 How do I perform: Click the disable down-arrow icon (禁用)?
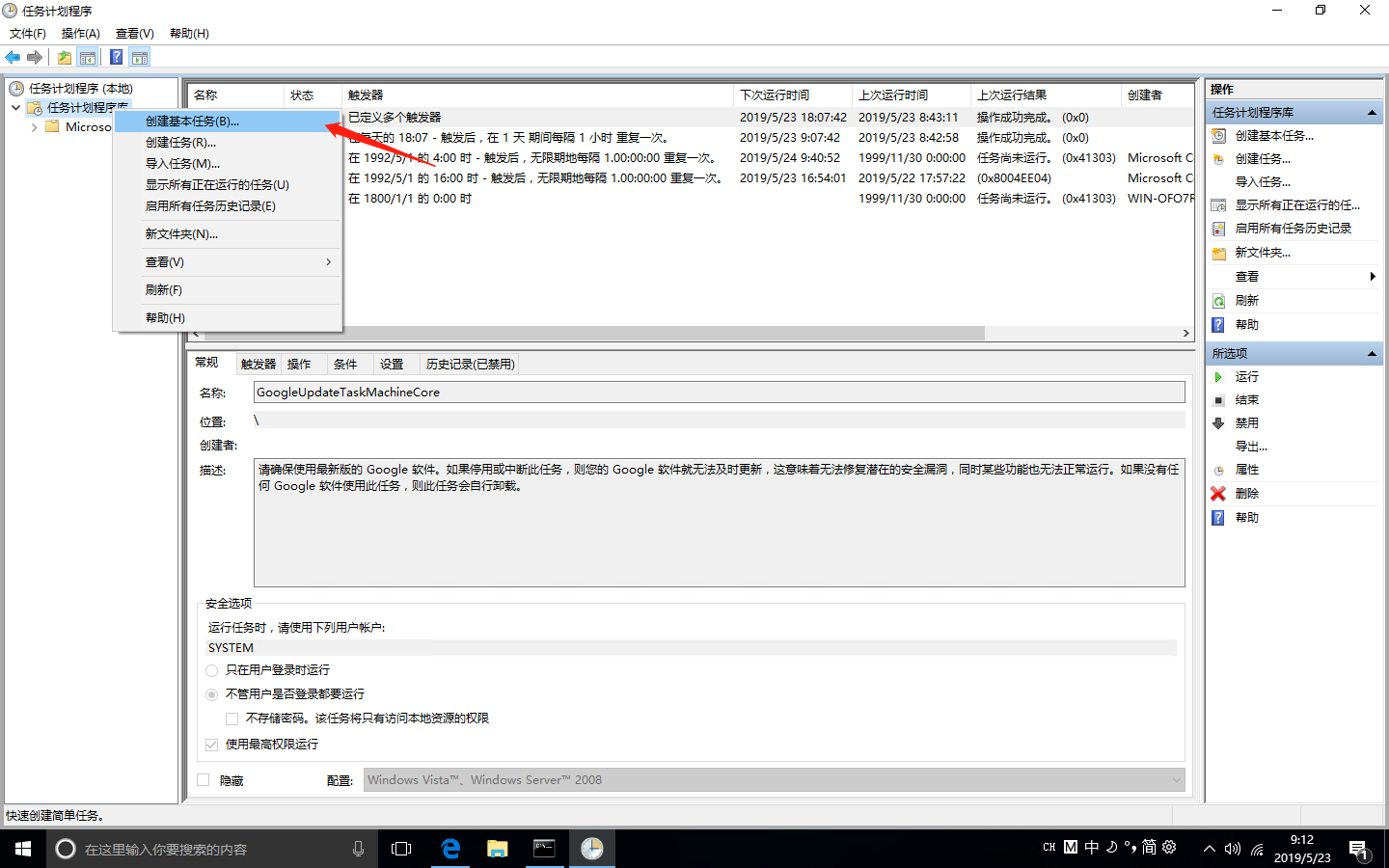click(1218, 423)
